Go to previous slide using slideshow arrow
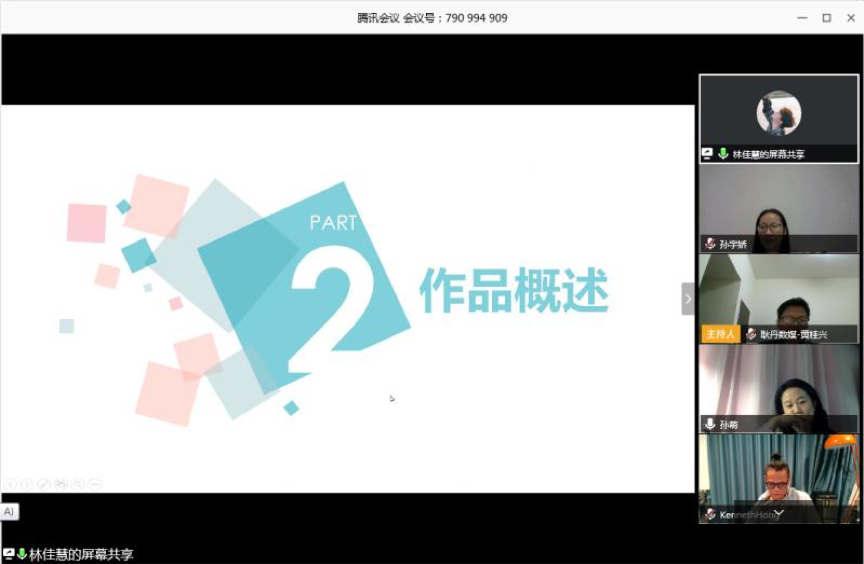The image size is (864, 564). [11, 484]
